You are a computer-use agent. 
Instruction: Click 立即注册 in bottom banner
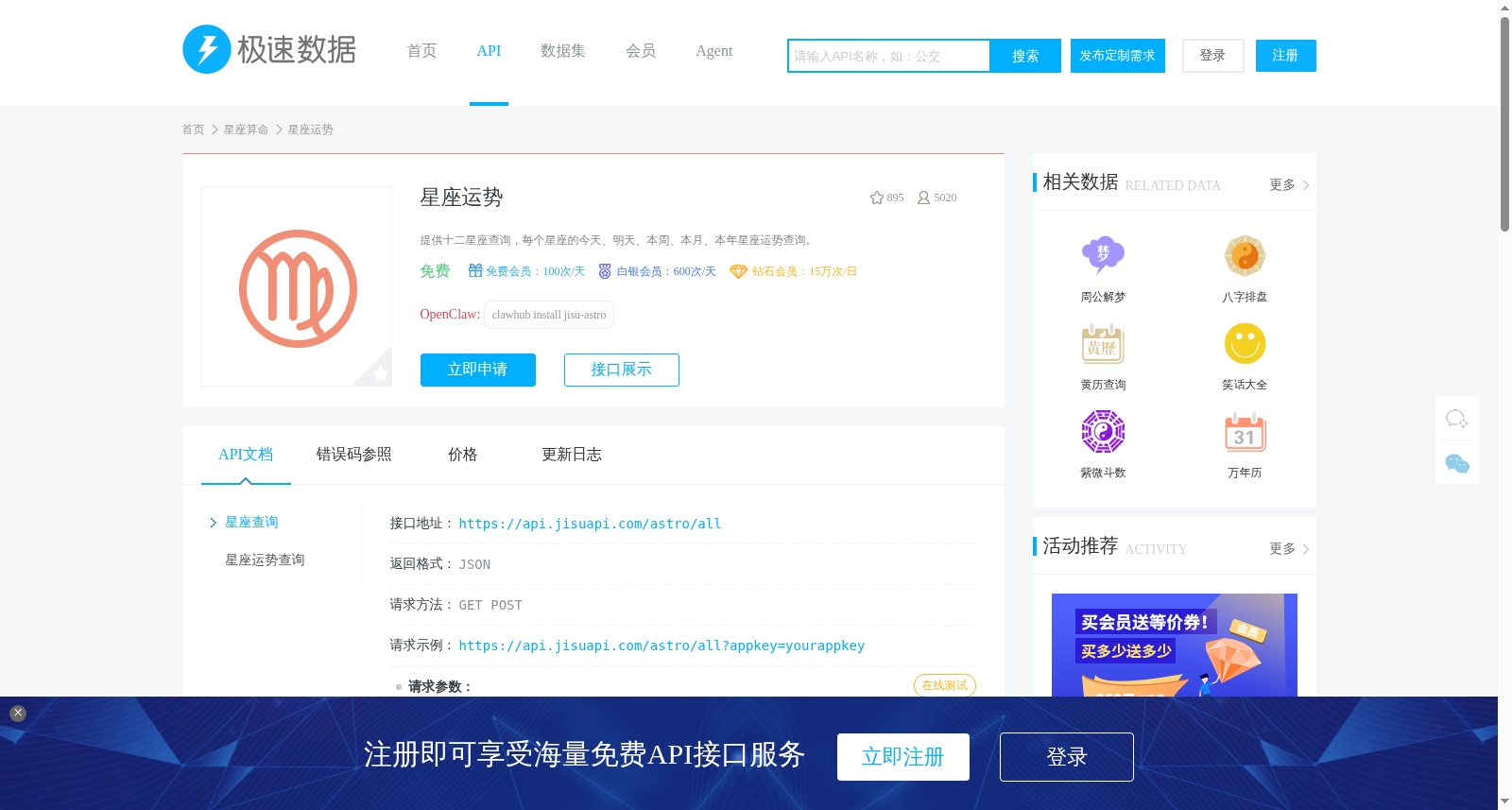click(903, 757)
